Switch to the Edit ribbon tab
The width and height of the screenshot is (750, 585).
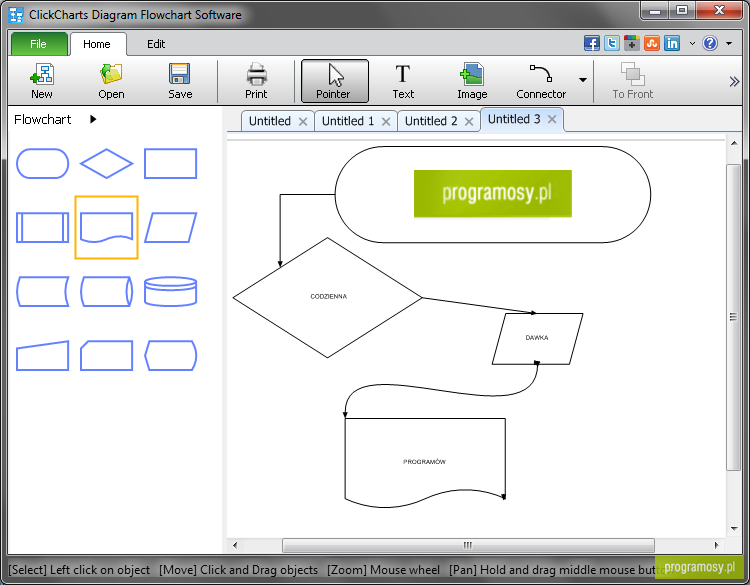click(156, 44)
